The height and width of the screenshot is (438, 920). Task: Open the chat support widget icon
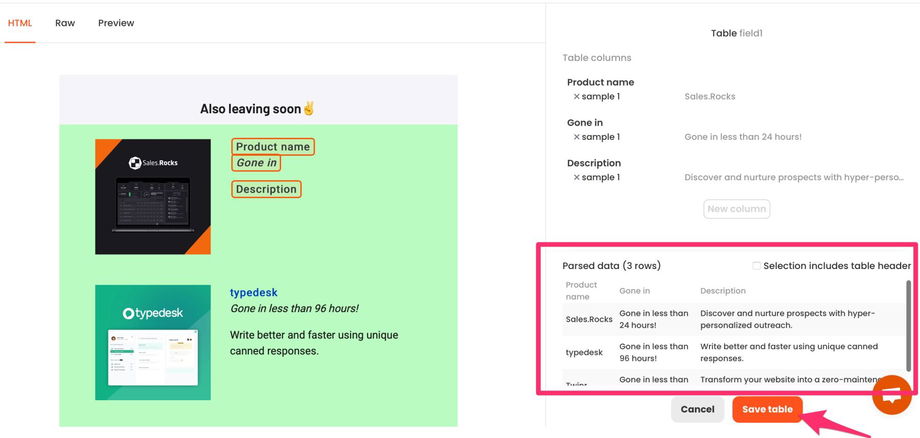pos(890,395)
